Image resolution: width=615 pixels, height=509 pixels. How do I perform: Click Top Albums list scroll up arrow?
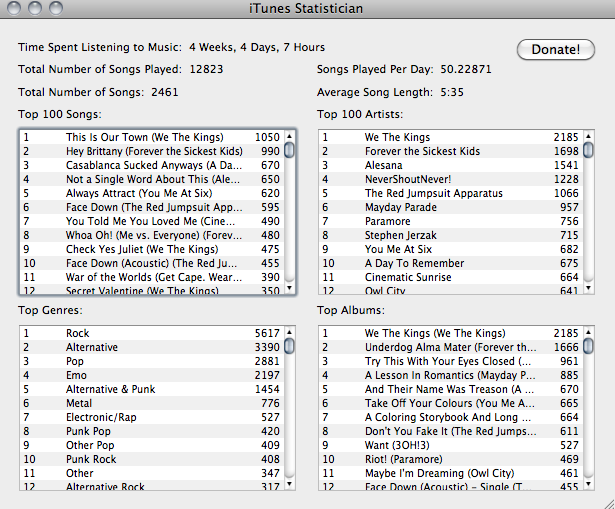[x=588, y=332]
